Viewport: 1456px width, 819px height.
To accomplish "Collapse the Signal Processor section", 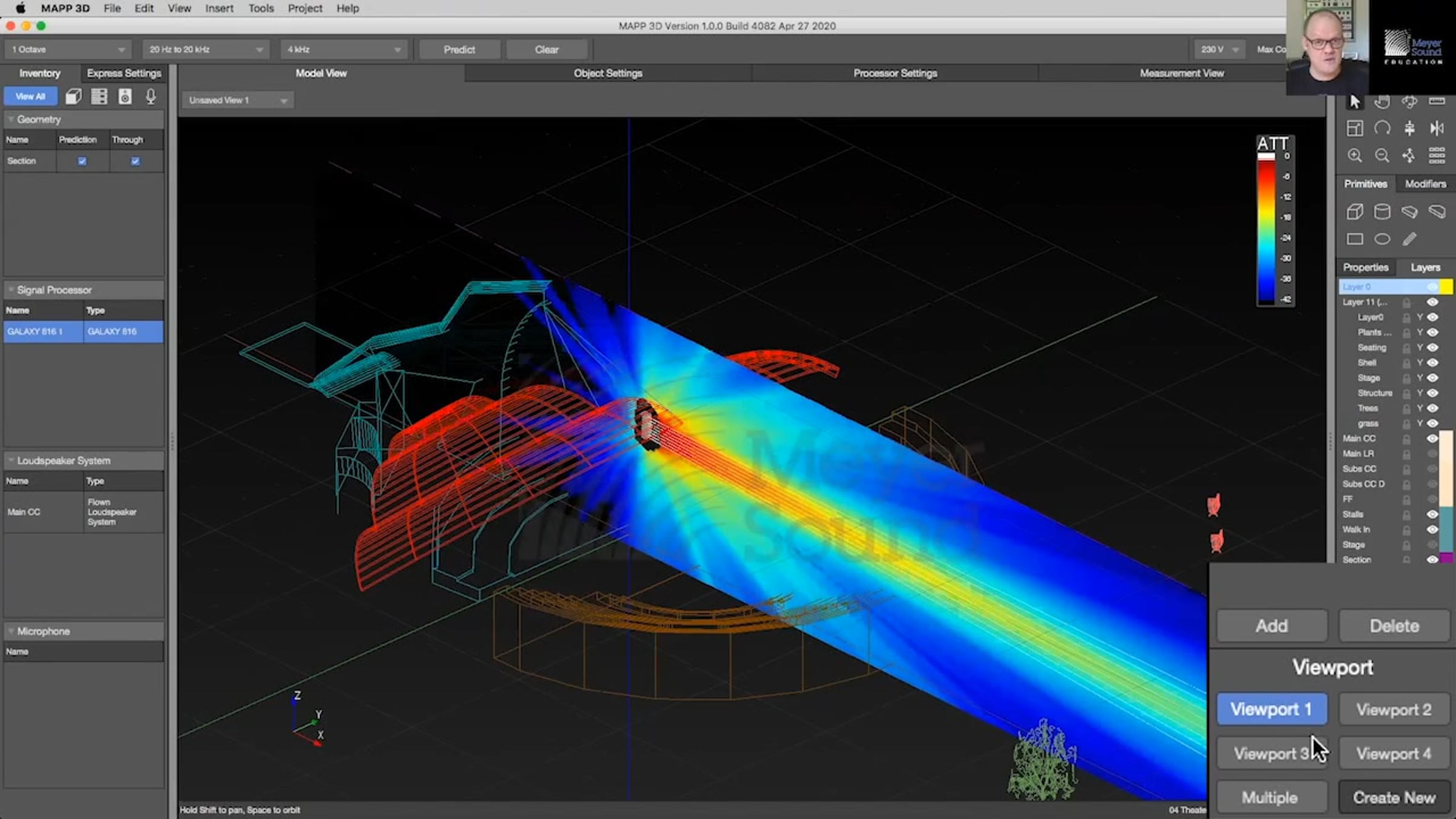I will tap(11, 290).
